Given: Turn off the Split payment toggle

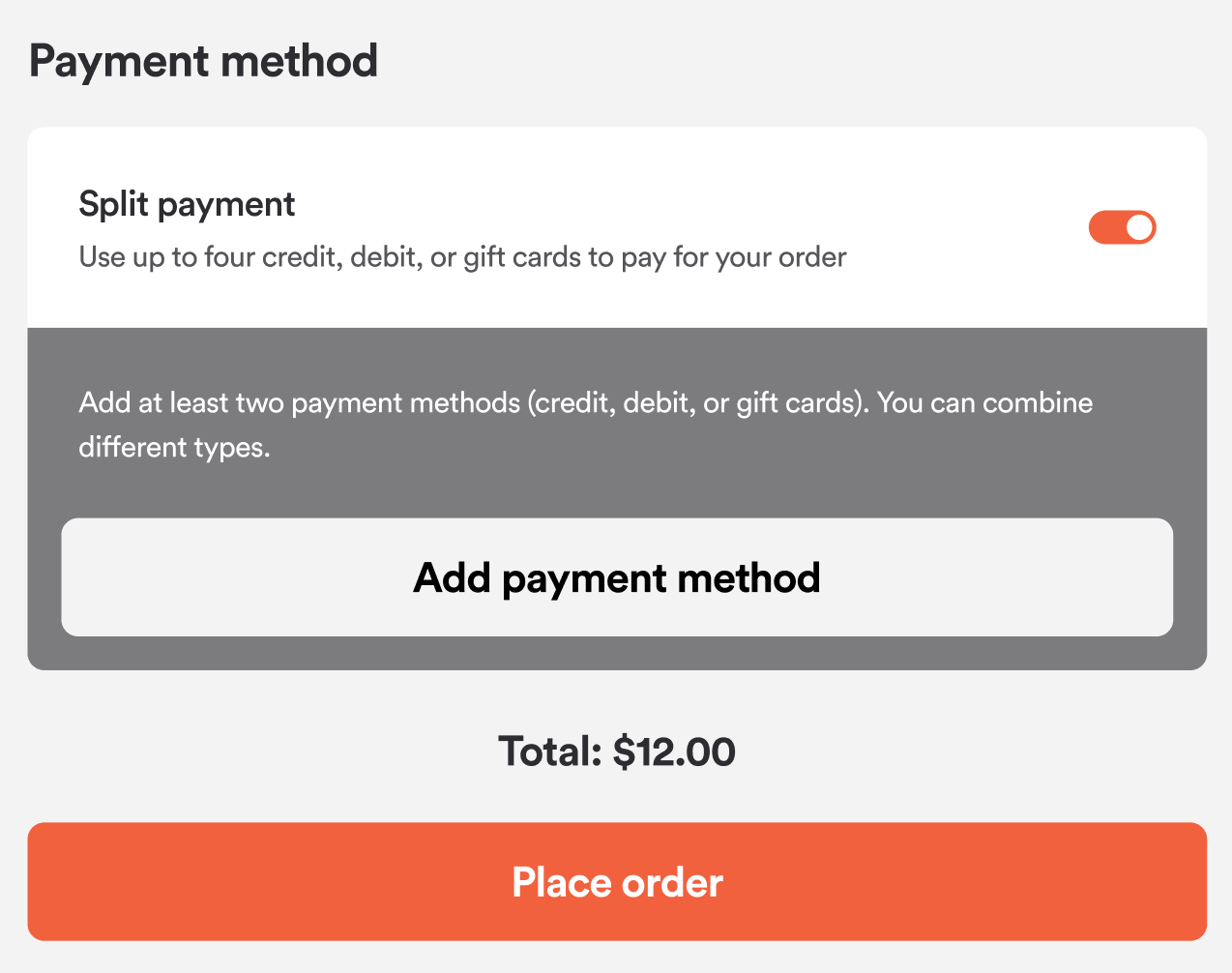Looking at the screenshot, I should coord(1122,227).
